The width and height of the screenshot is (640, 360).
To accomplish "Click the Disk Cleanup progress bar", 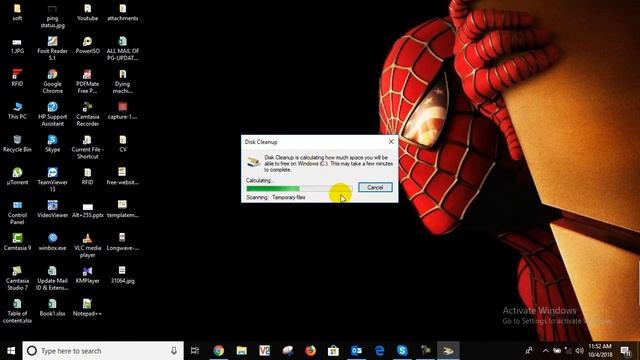I will click(x=299, y=189).
